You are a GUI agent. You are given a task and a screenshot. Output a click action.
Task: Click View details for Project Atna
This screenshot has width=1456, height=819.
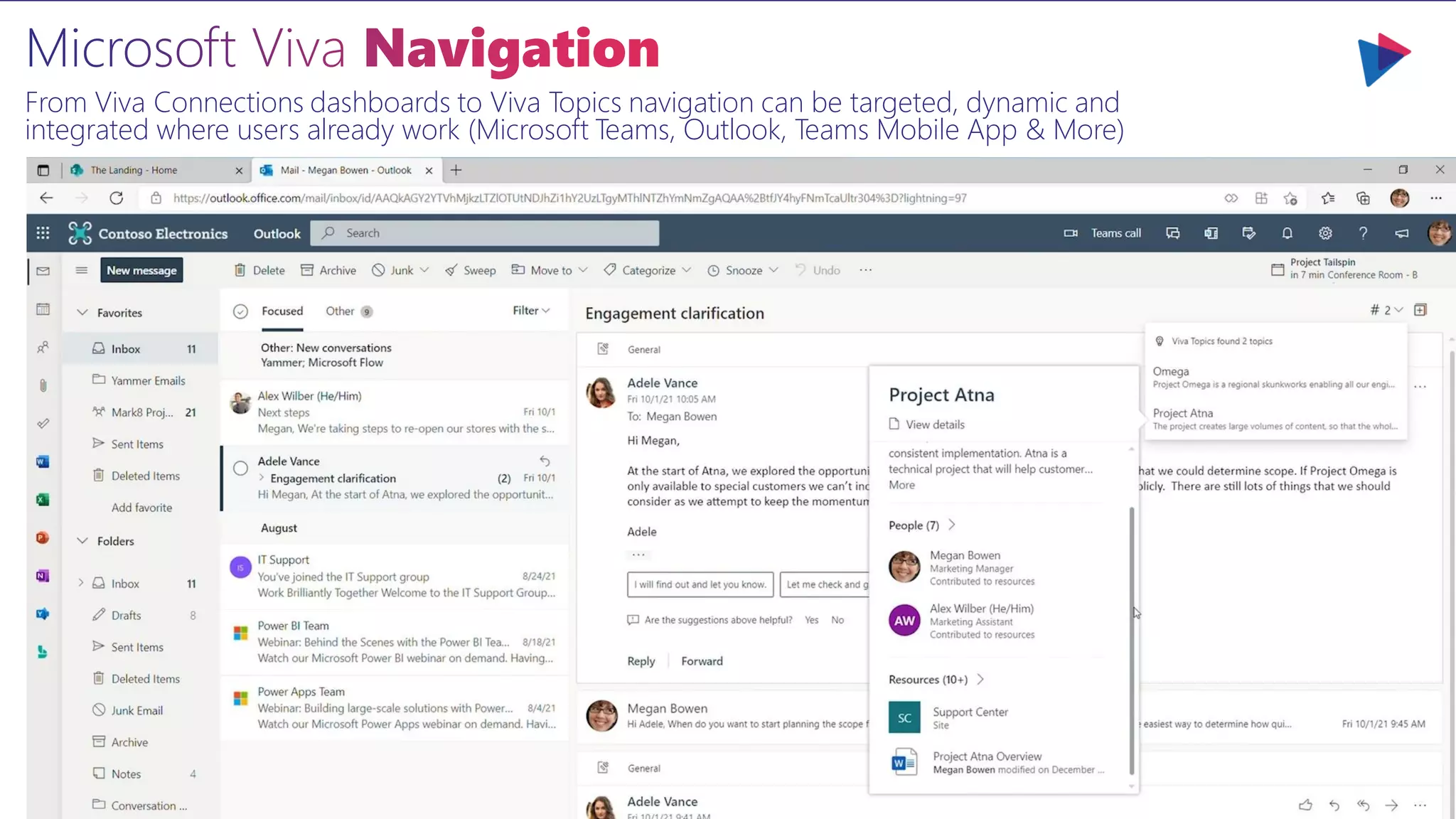(927, 424)
